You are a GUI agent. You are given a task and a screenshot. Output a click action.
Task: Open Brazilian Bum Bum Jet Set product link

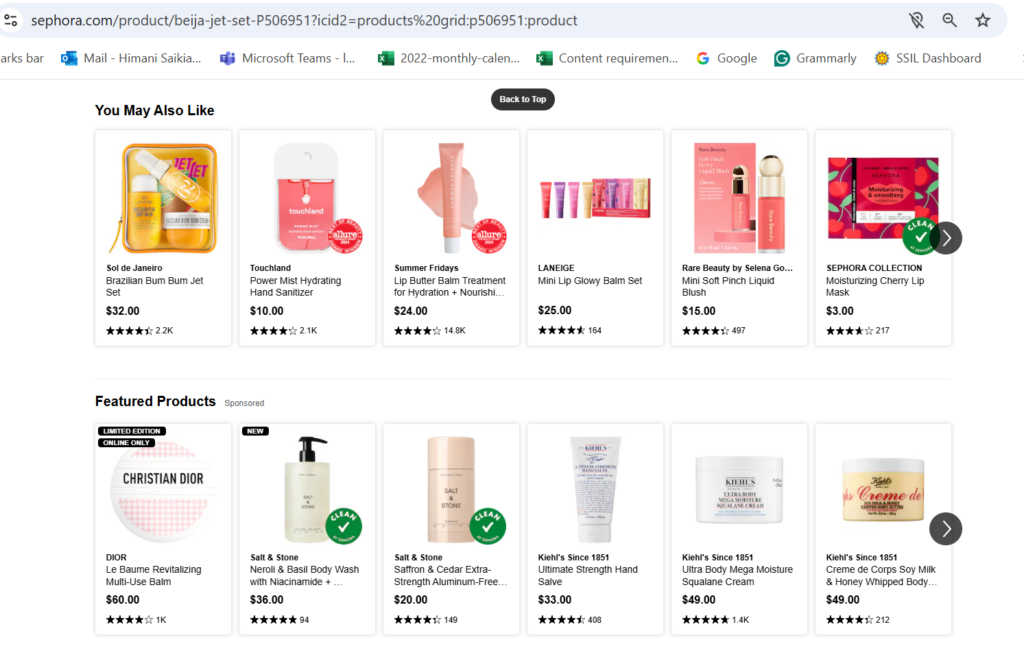tap(154, 286)
